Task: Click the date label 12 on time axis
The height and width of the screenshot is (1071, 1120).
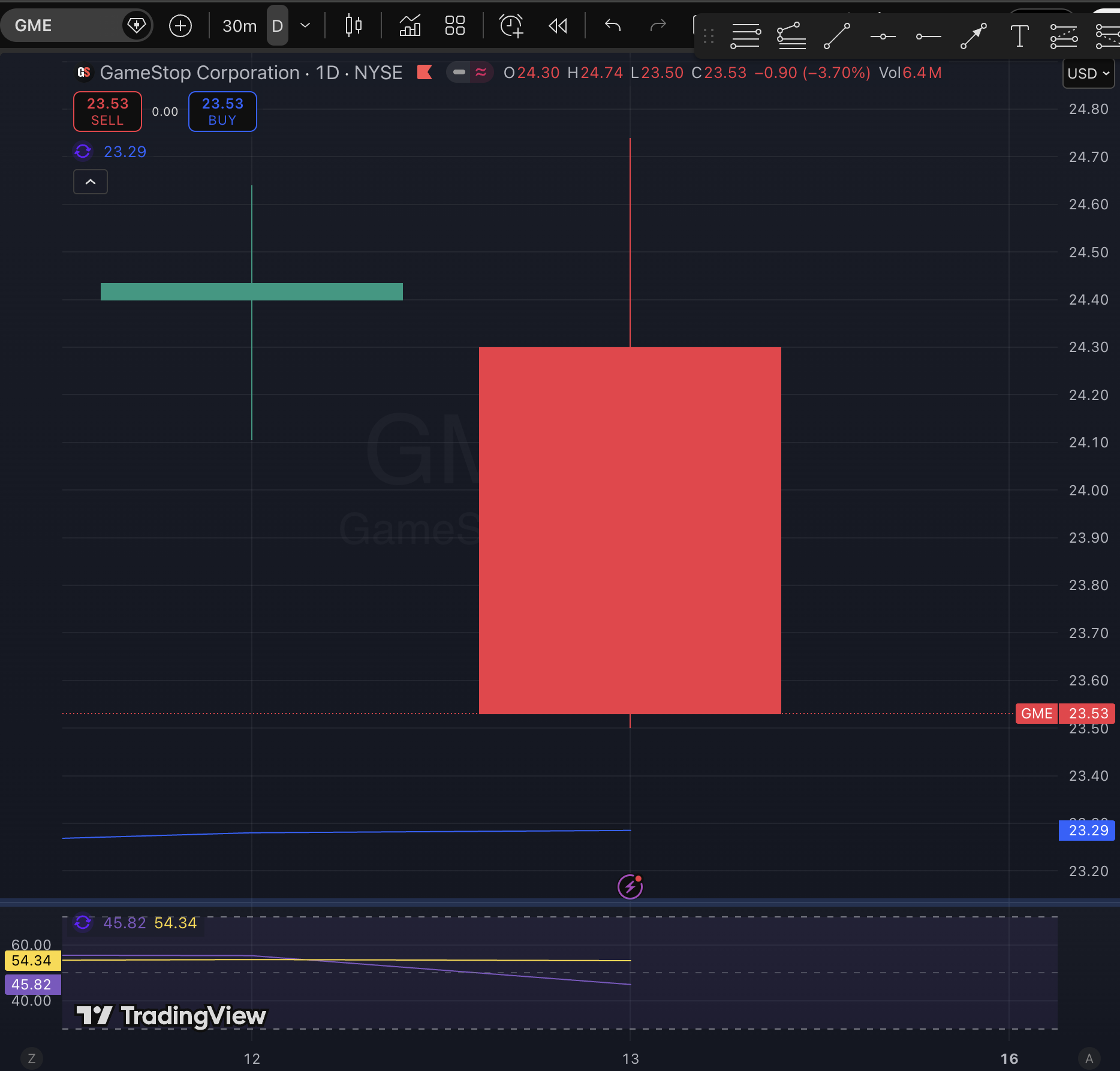Action: [x=252, y=1059]
